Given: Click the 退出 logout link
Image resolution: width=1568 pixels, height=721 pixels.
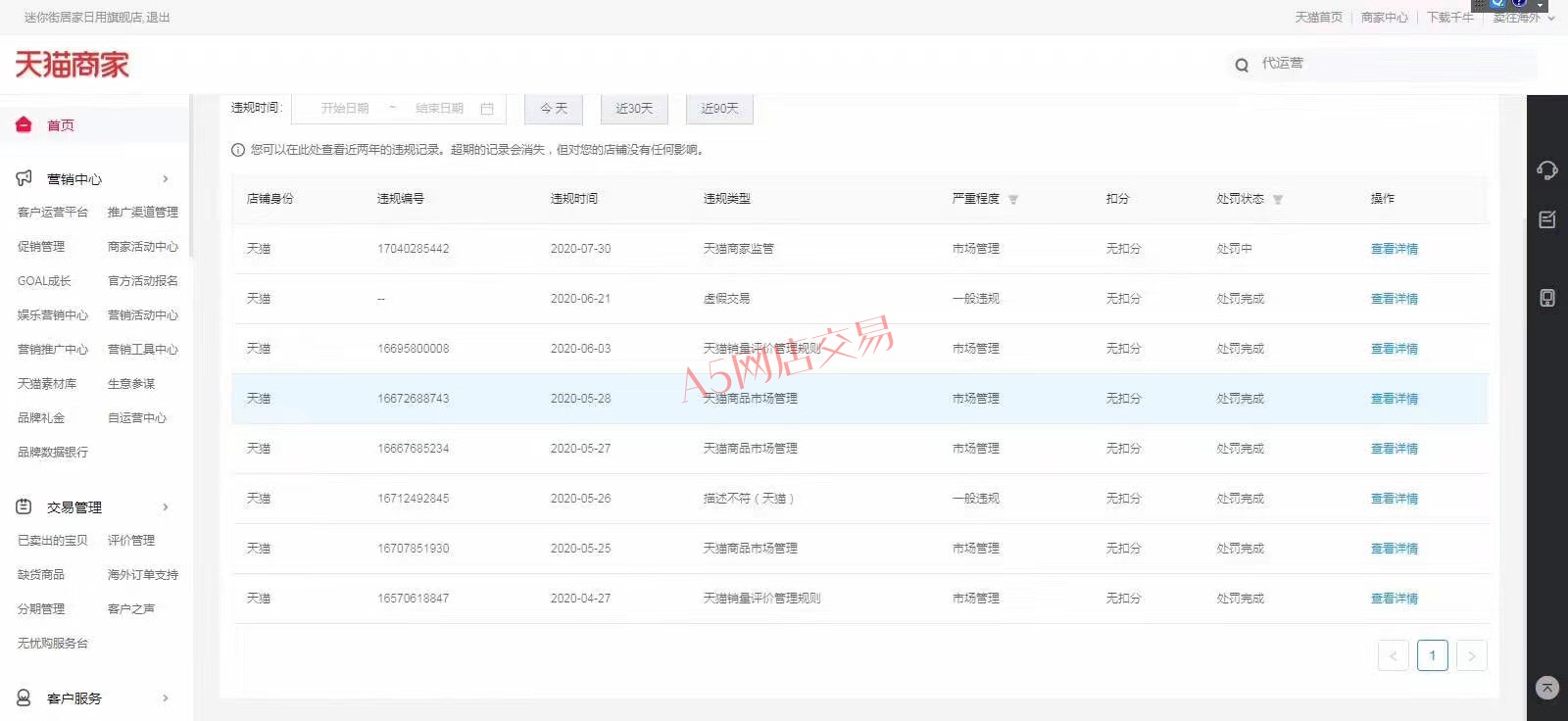Looking at the screenshot, I should point(159,18).
